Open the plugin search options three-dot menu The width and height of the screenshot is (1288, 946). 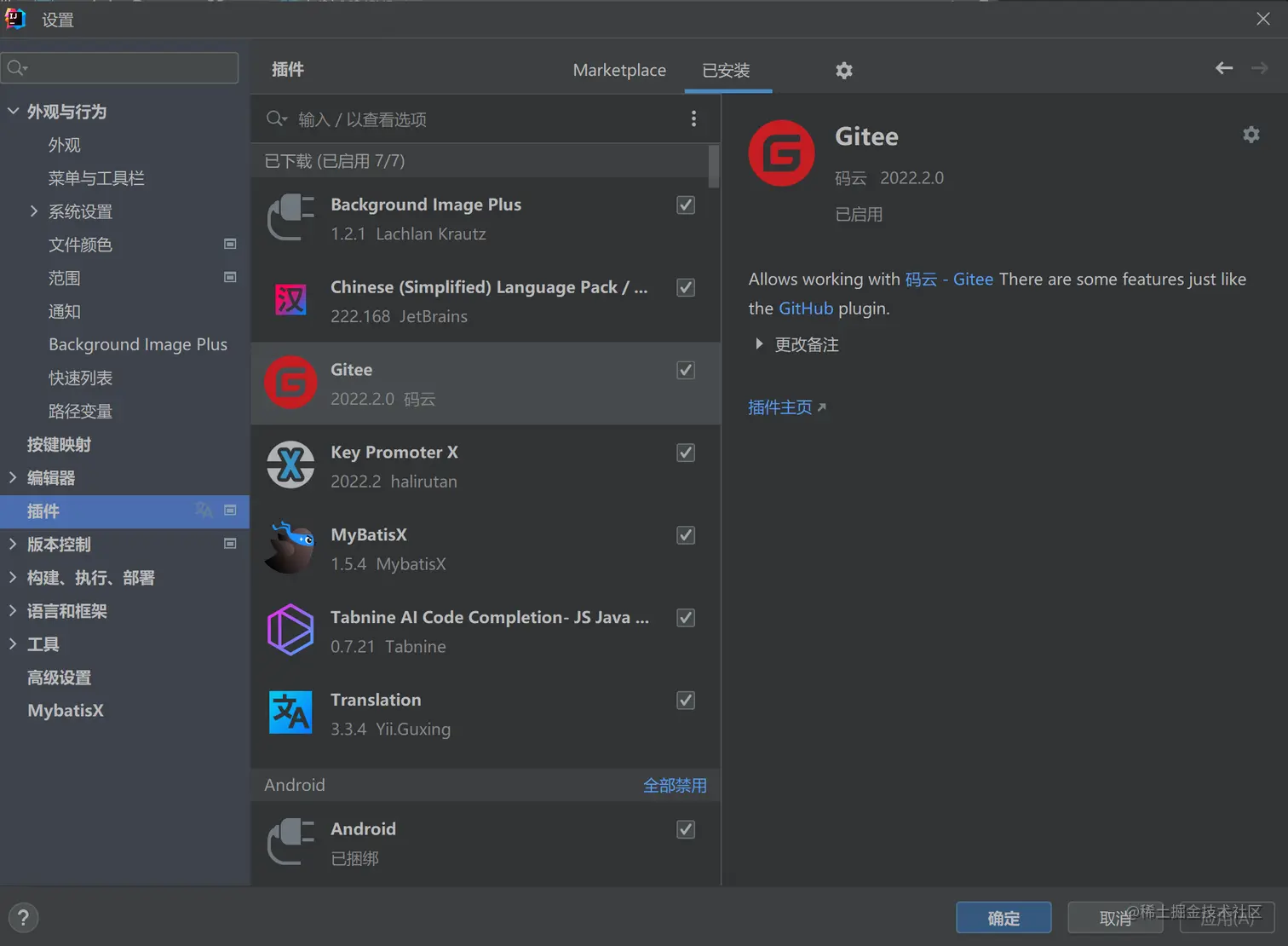693,118
